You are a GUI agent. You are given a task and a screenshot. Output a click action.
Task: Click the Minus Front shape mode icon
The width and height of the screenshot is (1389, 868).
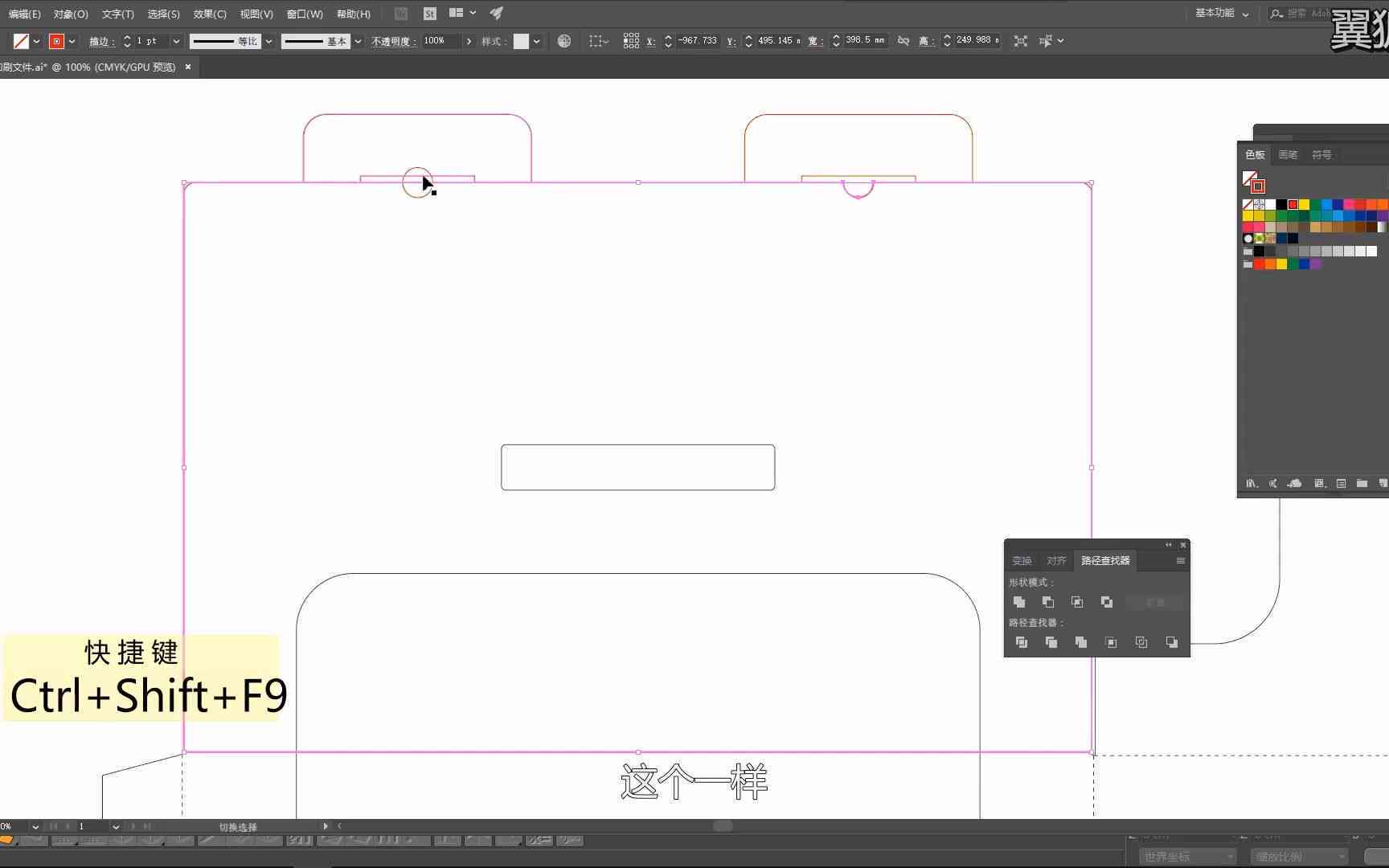tap(1048, 602)
